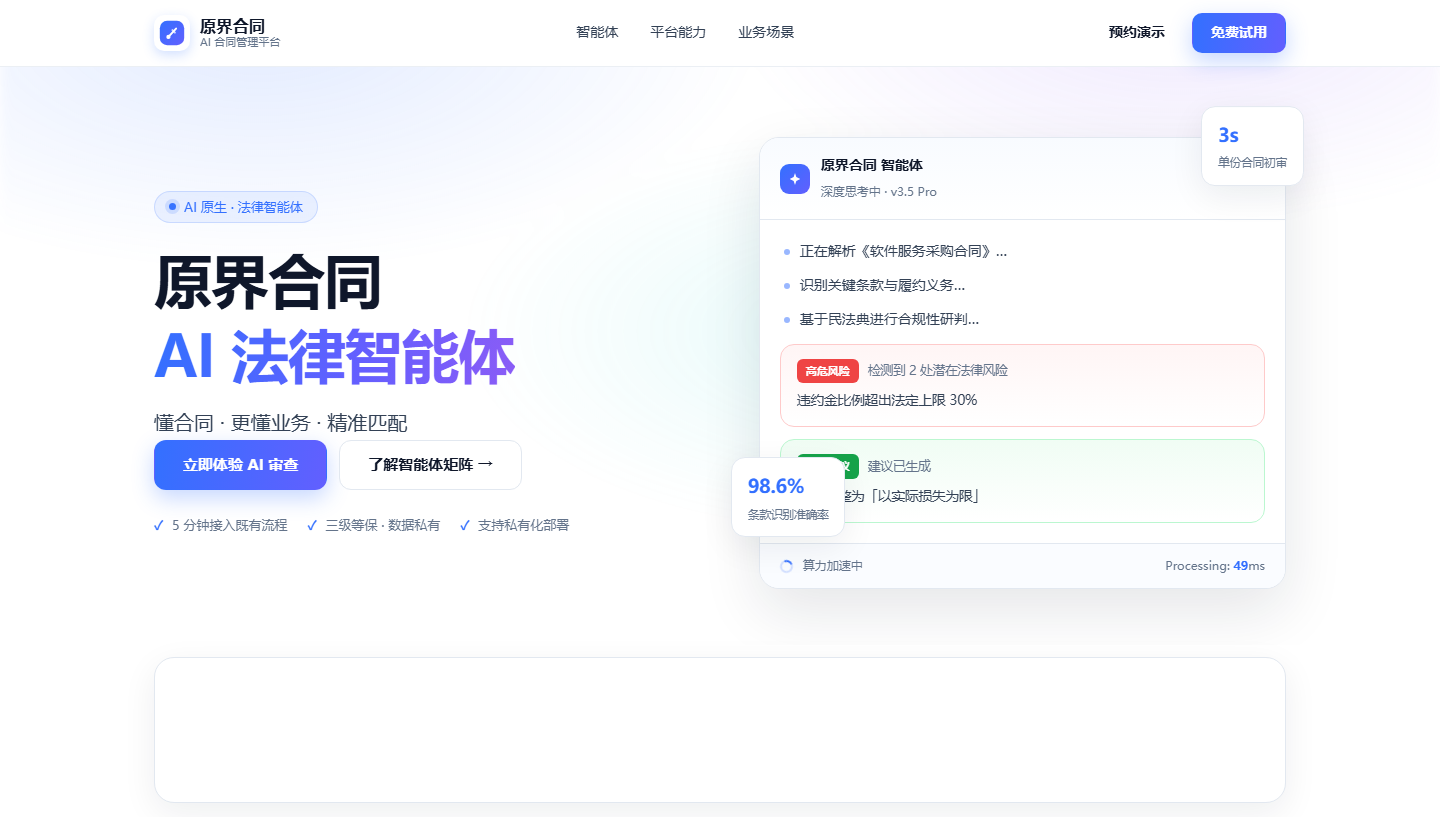Click 立即体验 AI 审查 button
The height and width of the screenshot is (817, 1440).
[x=240, y=465]
